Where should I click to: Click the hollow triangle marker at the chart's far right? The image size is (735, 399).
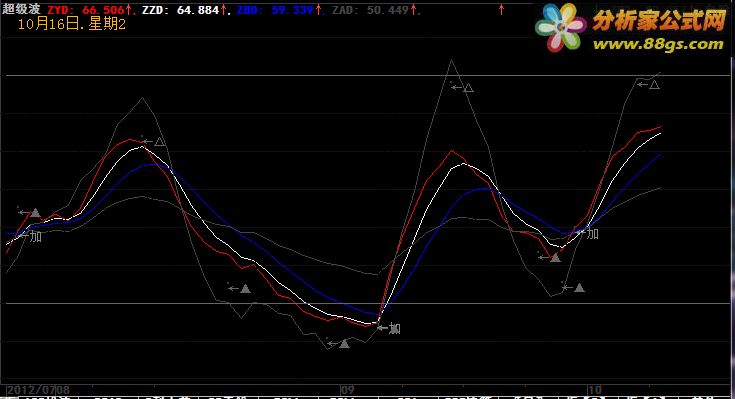point(654,85)
